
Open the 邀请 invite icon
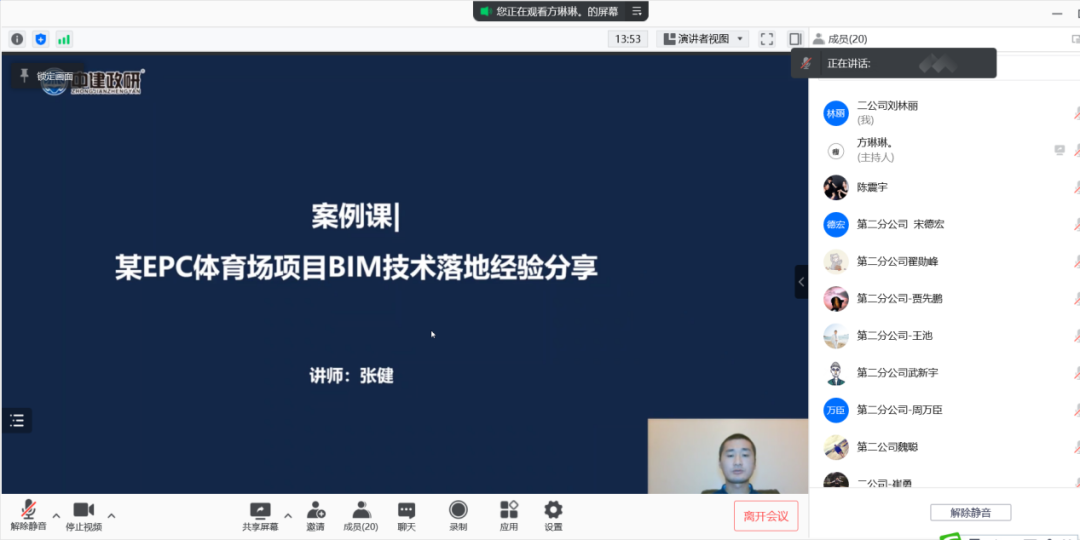[x=316, y=515]
